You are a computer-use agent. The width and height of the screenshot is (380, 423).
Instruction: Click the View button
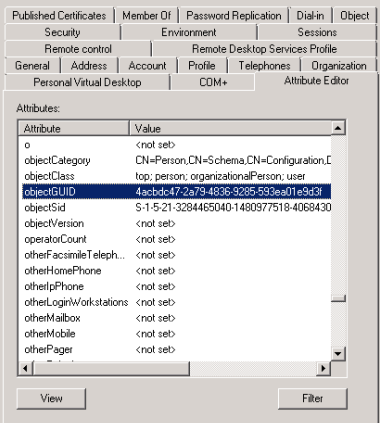point(51,398)
